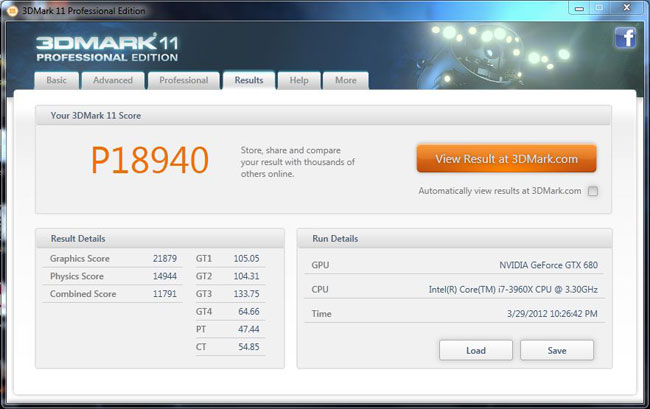
Task: Show the More tab
Action: pyautogui.click(x=346, y=80)
